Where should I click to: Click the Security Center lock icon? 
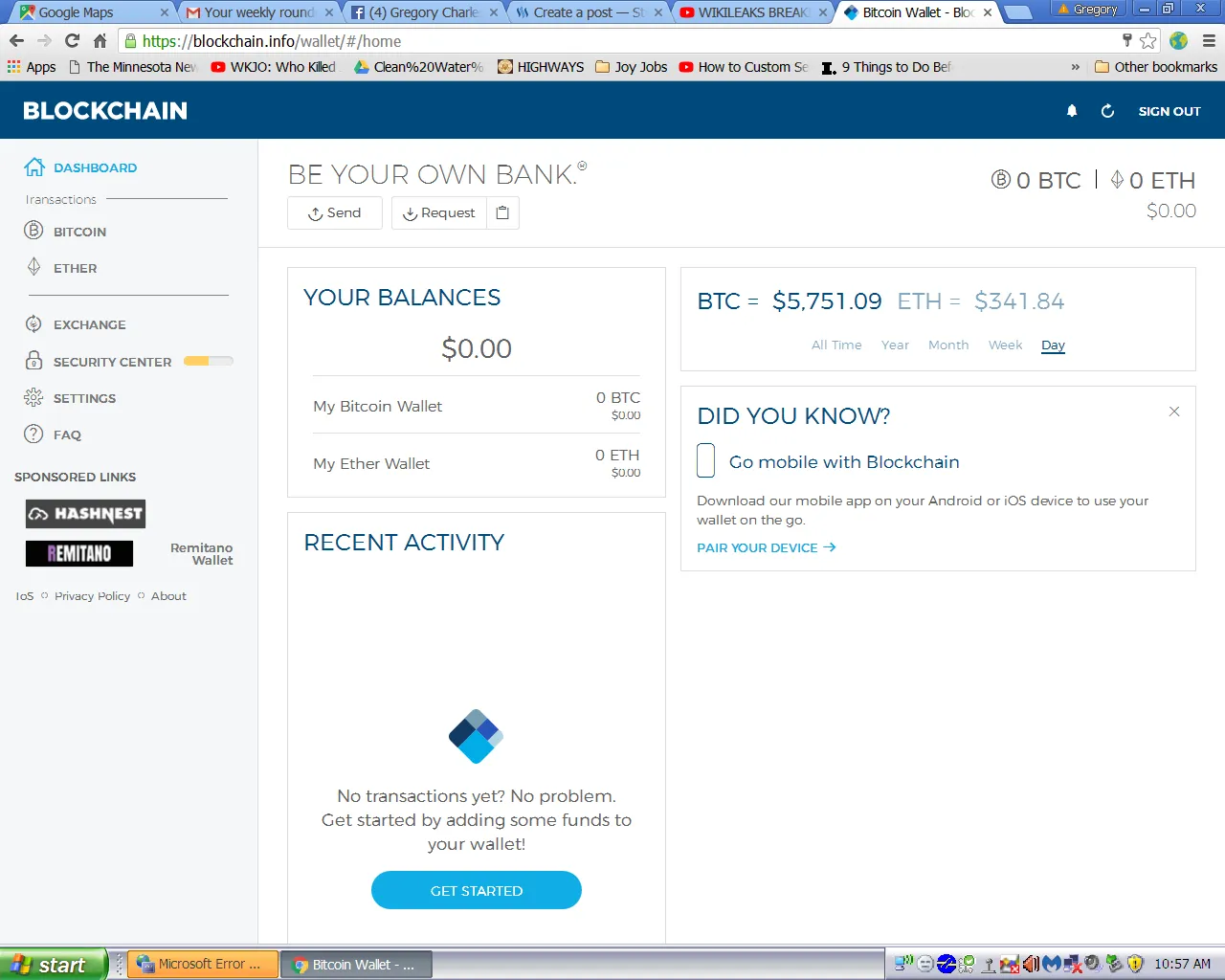pos(33,361)
